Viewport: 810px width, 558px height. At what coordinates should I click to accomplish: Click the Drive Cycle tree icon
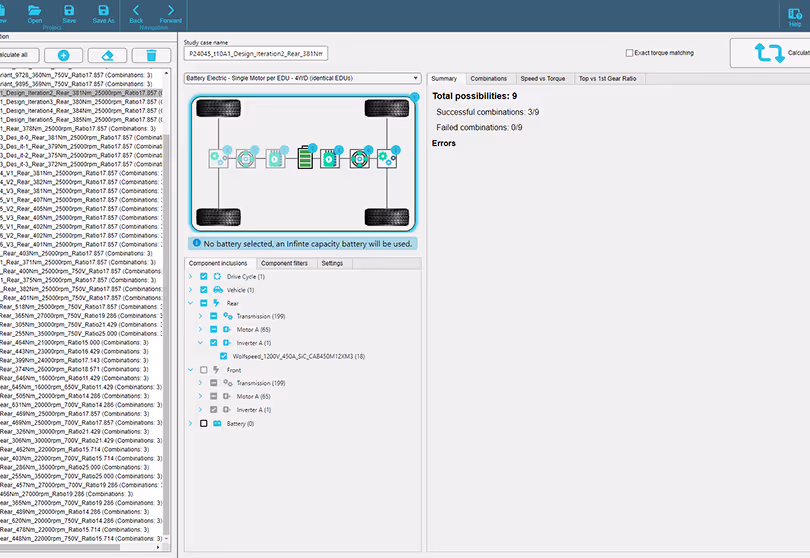pos(217,276)
